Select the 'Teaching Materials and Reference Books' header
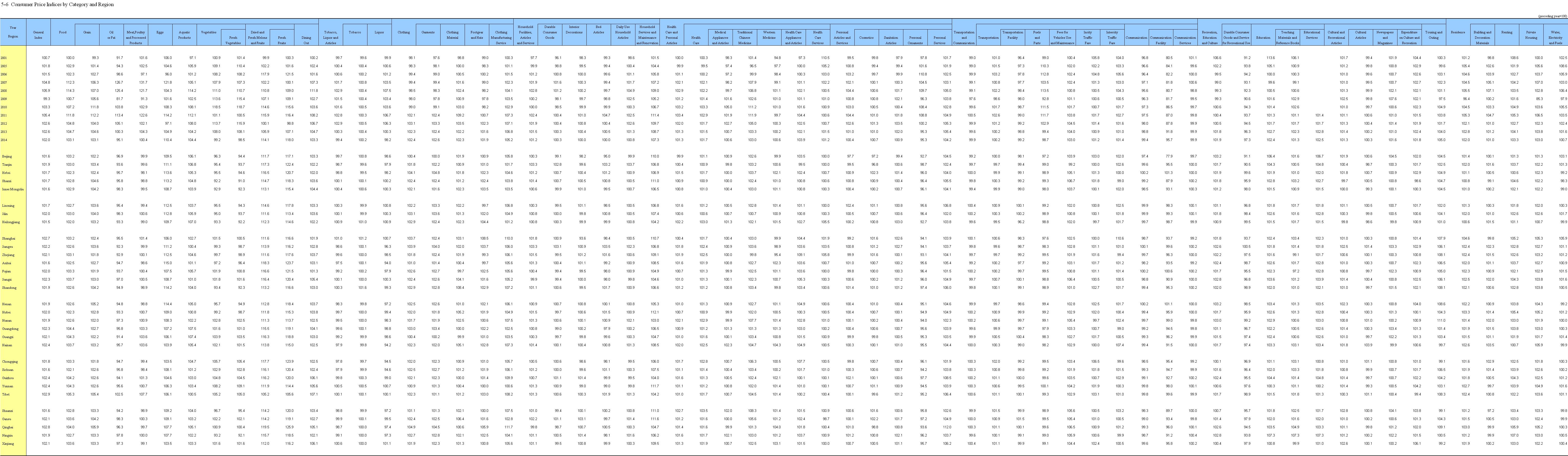The image size is (1568, 456). [x=1287, y=38]
